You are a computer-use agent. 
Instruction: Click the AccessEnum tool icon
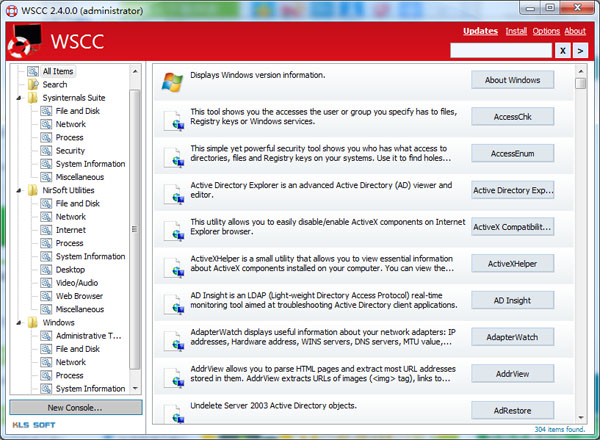pyautogui.click(x=173, y=158)
